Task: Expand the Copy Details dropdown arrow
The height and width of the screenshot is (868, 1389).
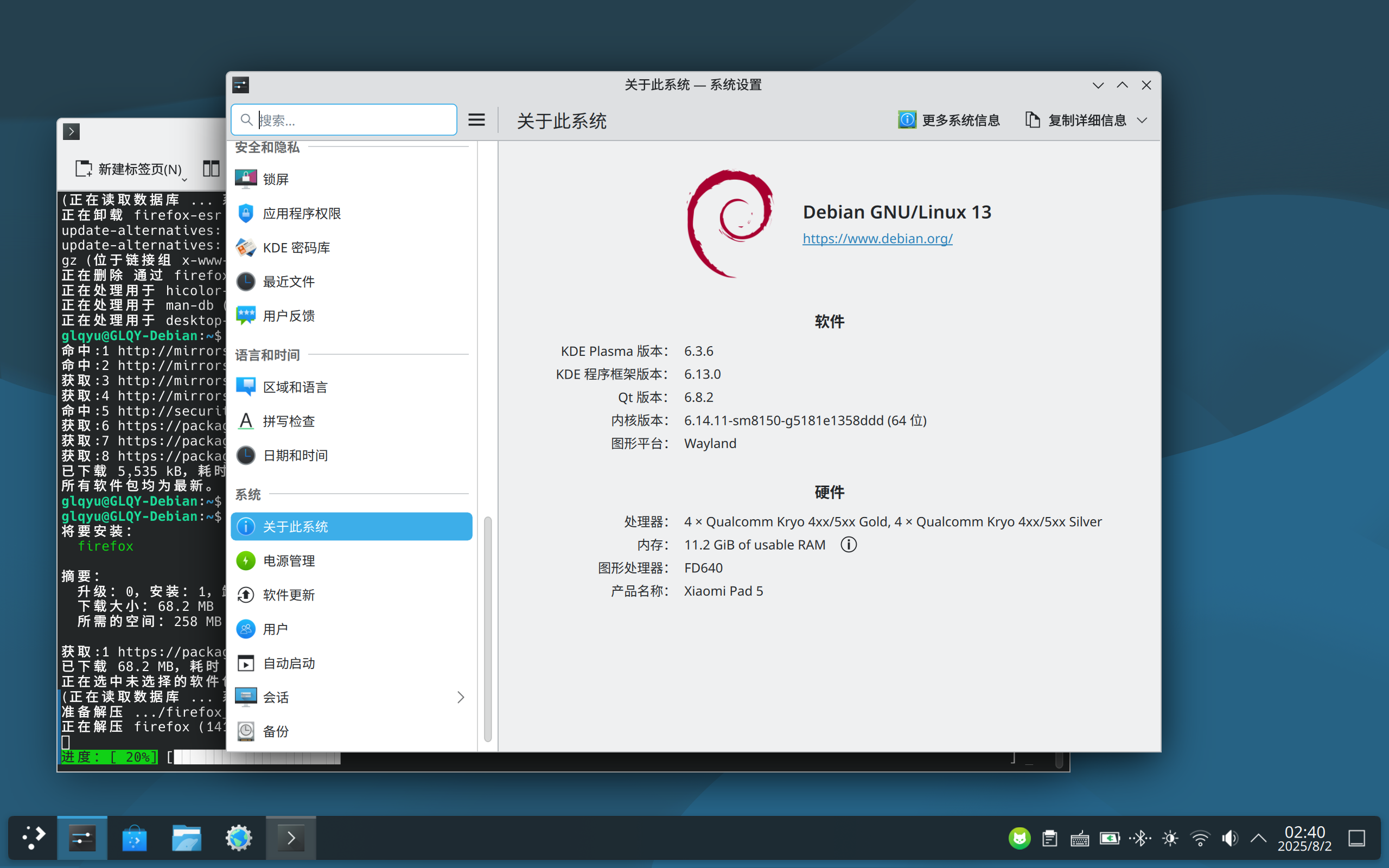Action: pyautogui.click(x=1142, y=120)
